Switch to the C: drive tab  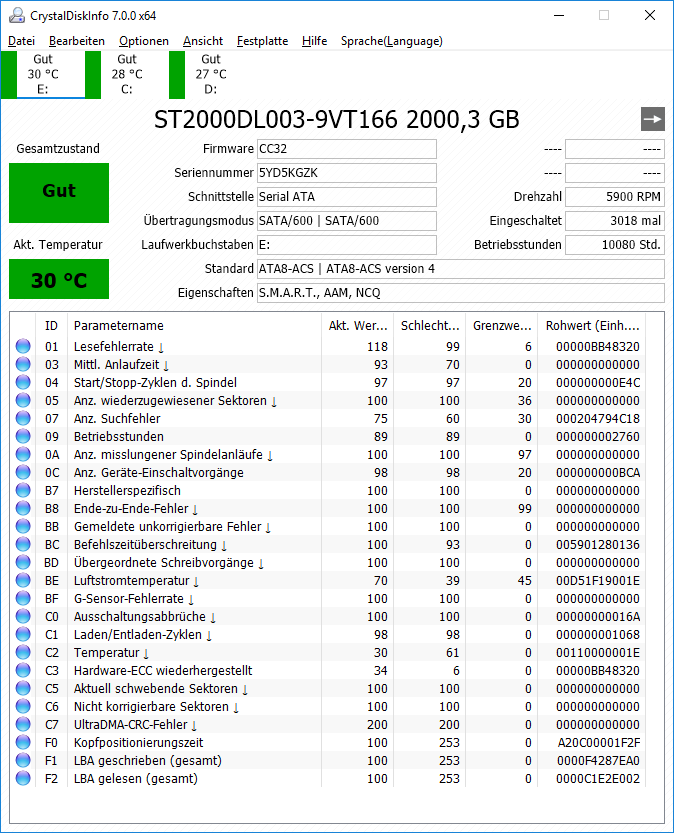(x=127, y=74)
